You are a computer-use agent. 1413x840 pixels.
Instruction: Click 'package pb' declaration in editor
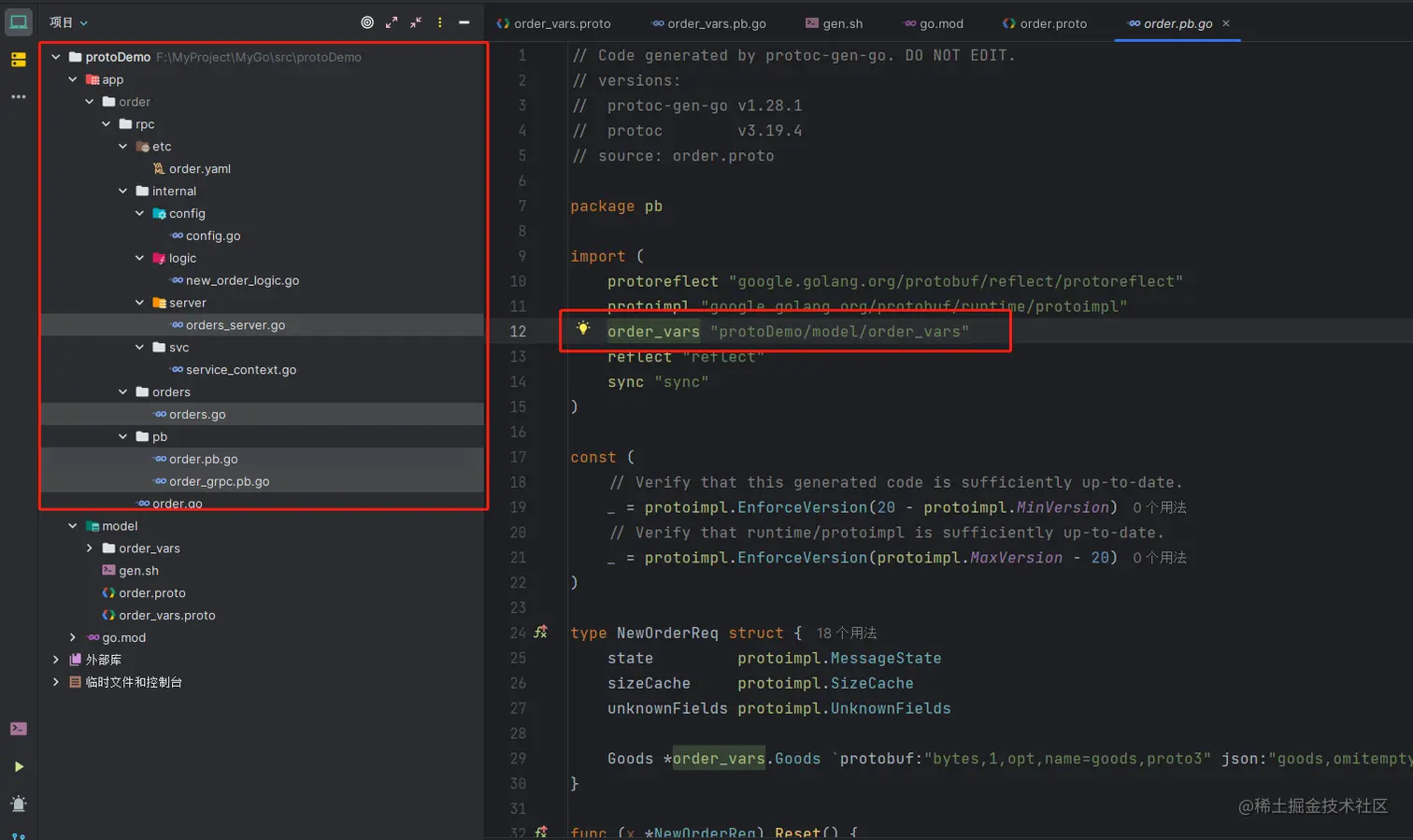(617, 206)
